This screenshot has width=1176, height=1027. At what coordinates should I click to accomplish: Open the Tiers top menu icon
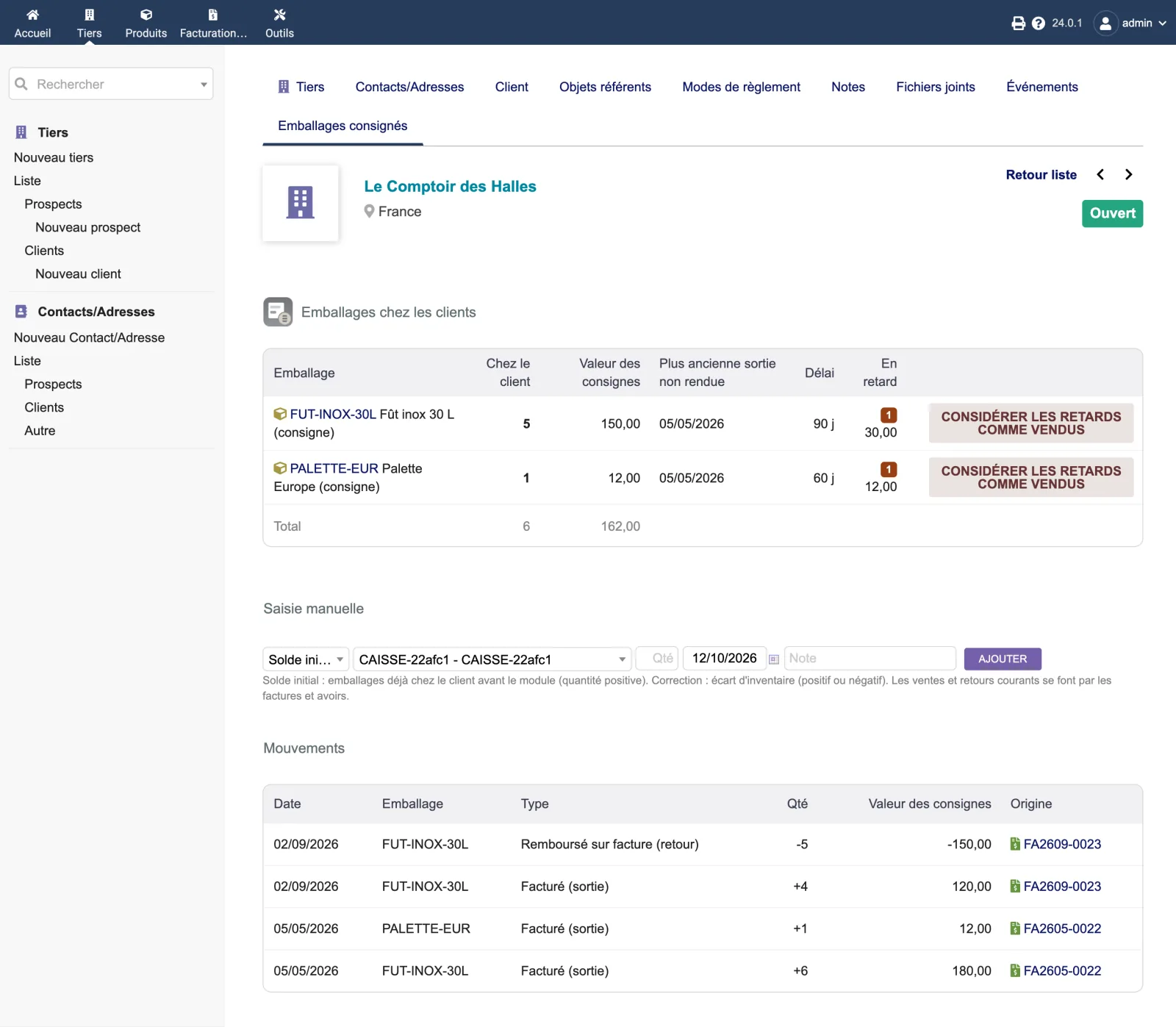[x=89, y=15]
